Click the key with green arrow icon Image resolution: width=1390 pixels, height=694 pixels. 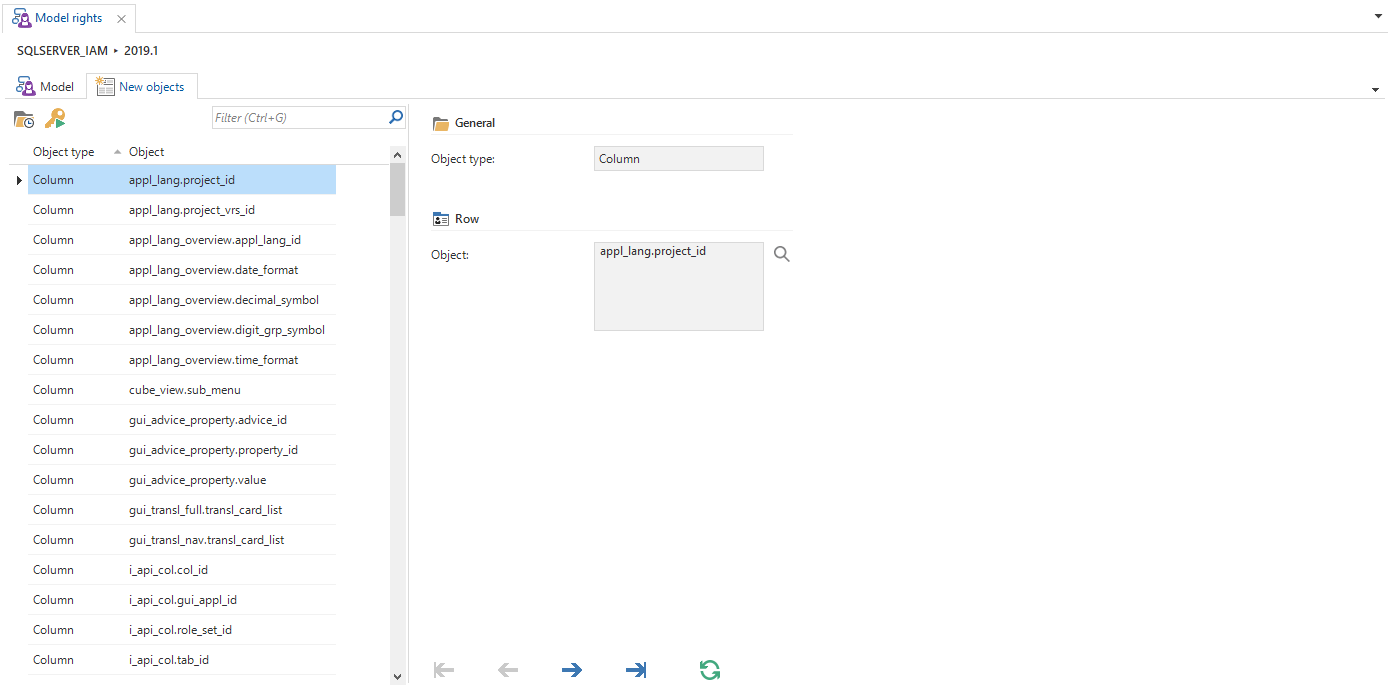click(x=55, y=119)
